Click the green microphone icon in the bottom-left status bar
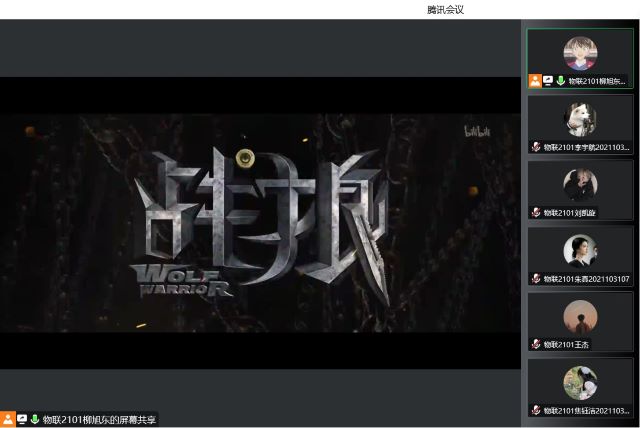The width and height of the screenshot is (640, 428). [x=35, y=419]
